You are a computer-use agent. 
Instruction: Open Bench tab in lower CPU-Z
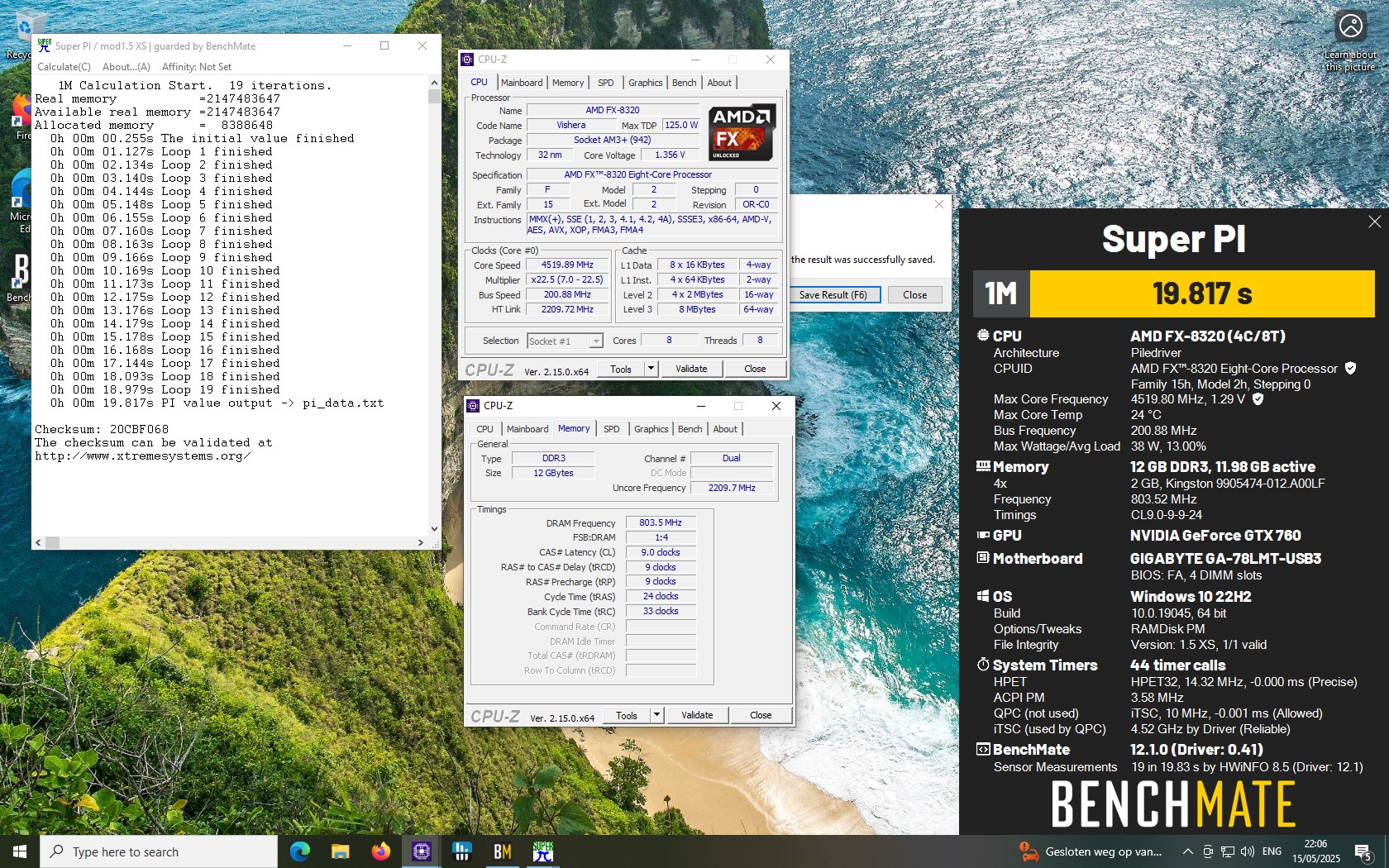click(x=690, y=429)
